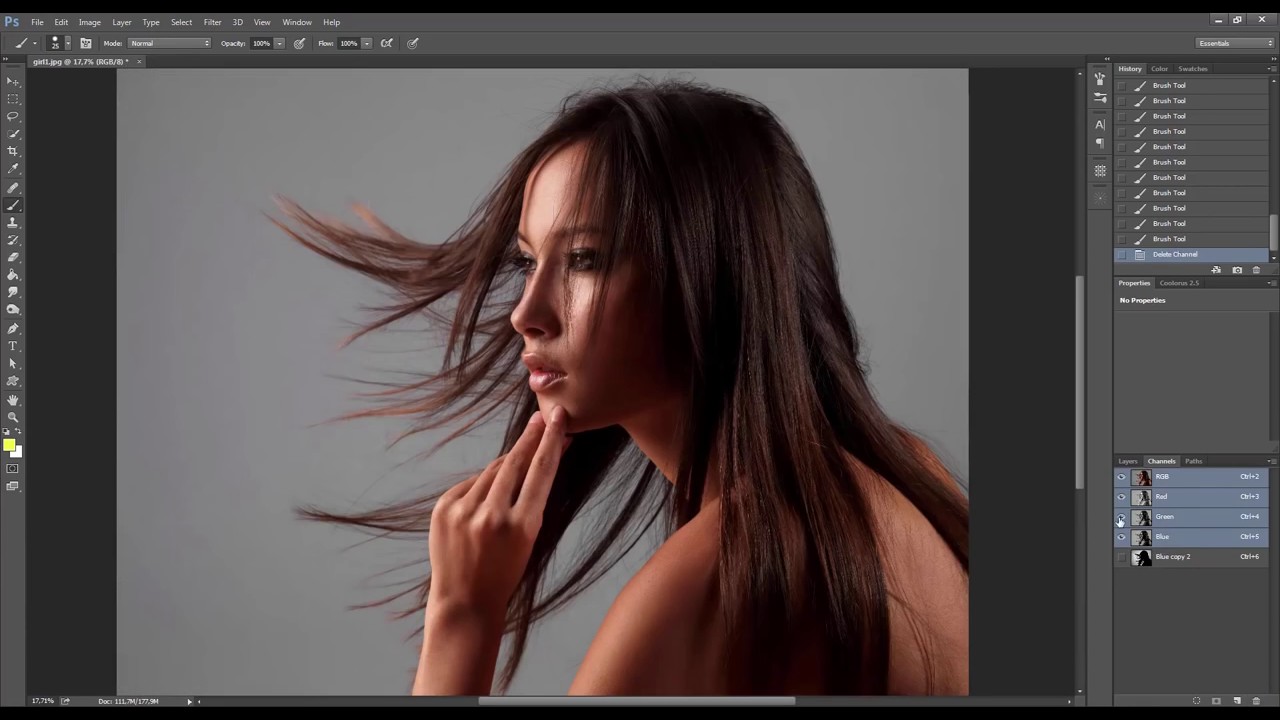
Task: Open the Paragraph panel icon
Action: pyautogui.click(x=1100, y=143)
